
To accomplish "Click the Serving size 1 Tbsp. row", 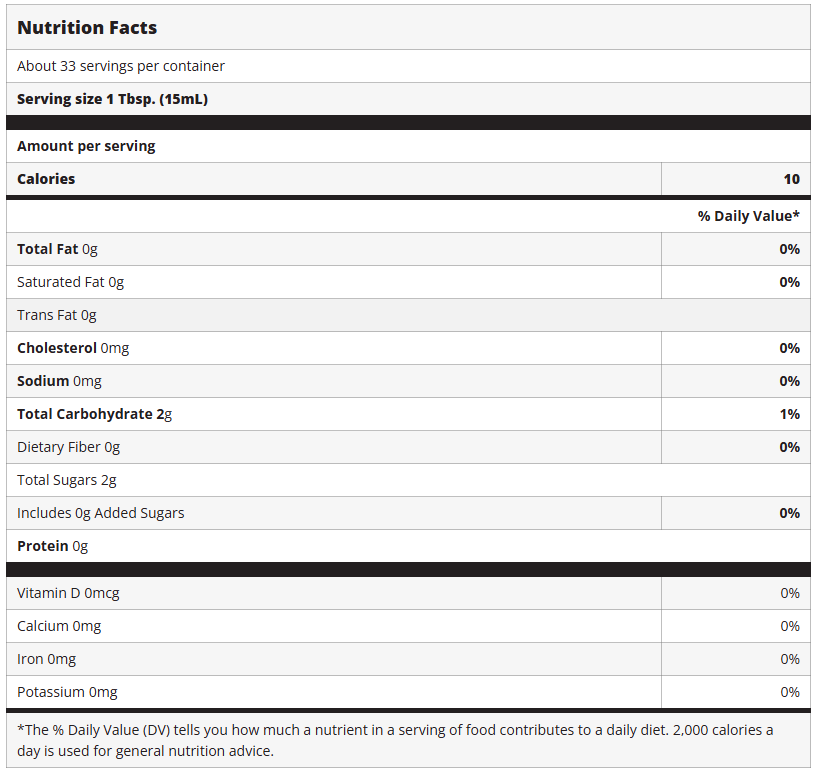I will (112, 99).
